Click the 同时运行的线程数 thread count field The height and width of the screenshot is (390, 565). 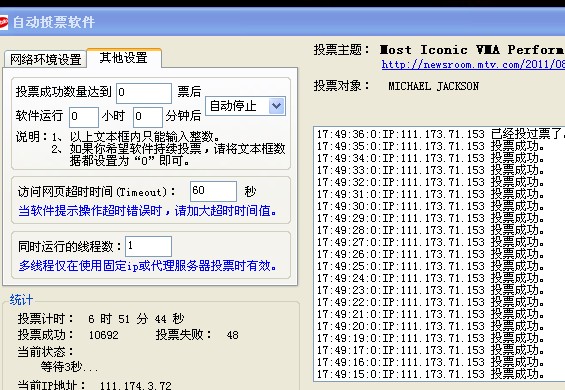click(x=148, y=247)
